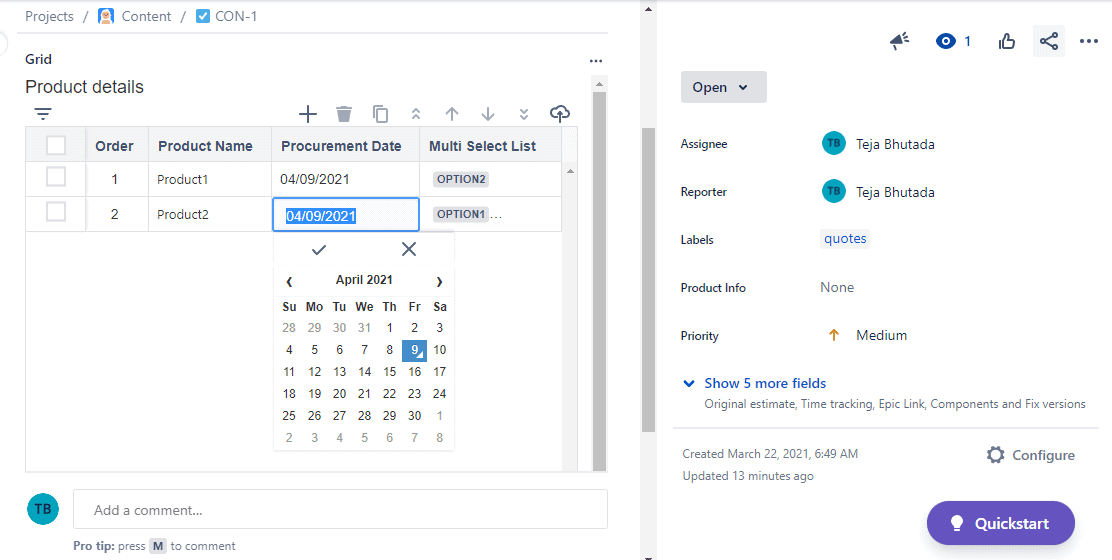
Task: Click the cloud upload icon
Action: point(560,113)
